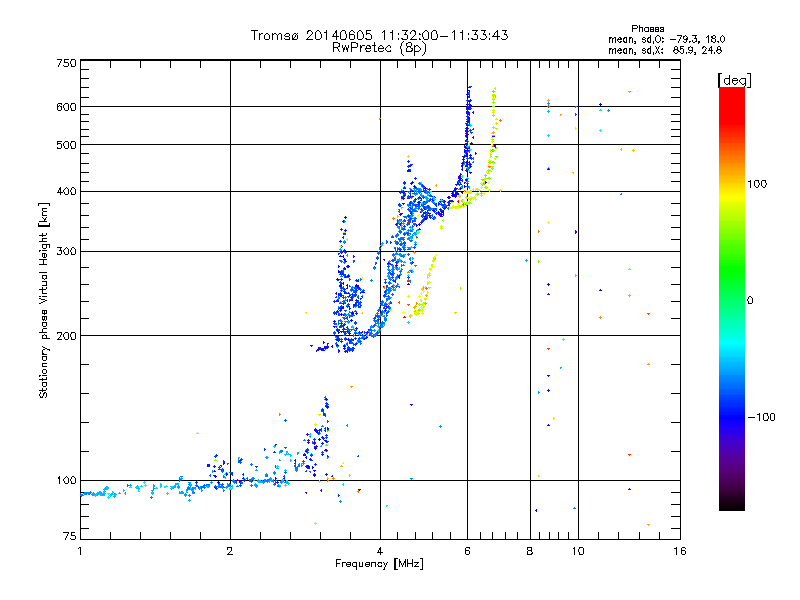Click the x-axis tick label '4'
This screenshot has height=600, width=800.
380,551
